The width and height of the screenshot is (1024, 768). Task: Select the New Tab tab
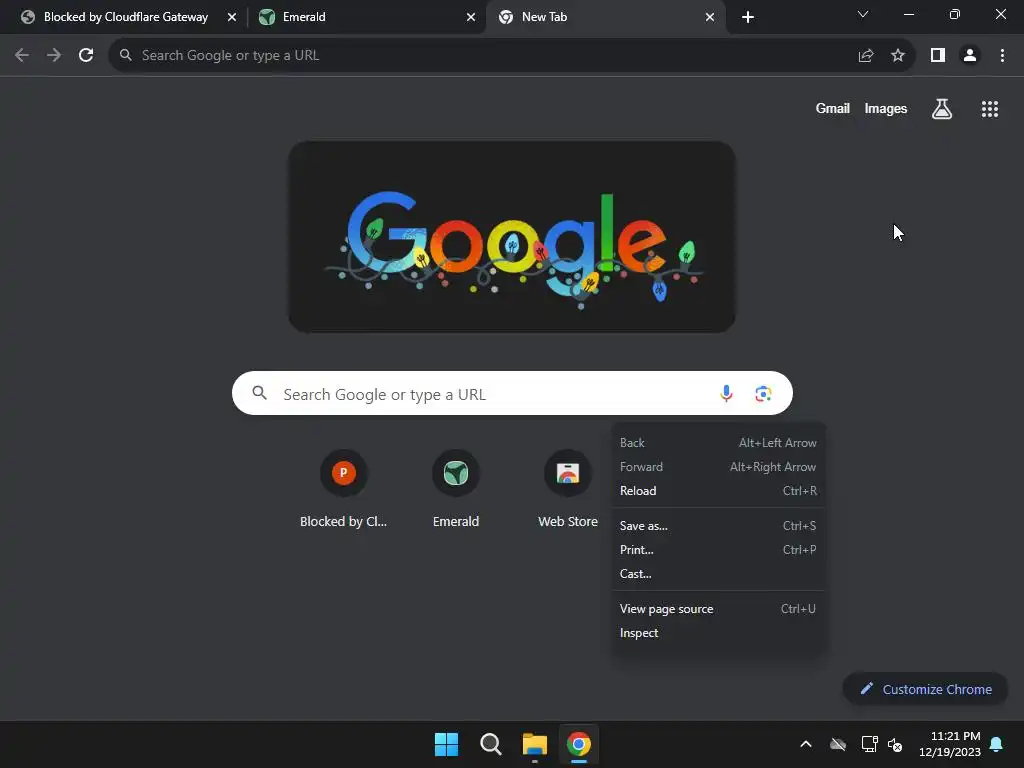pos(605,17)
